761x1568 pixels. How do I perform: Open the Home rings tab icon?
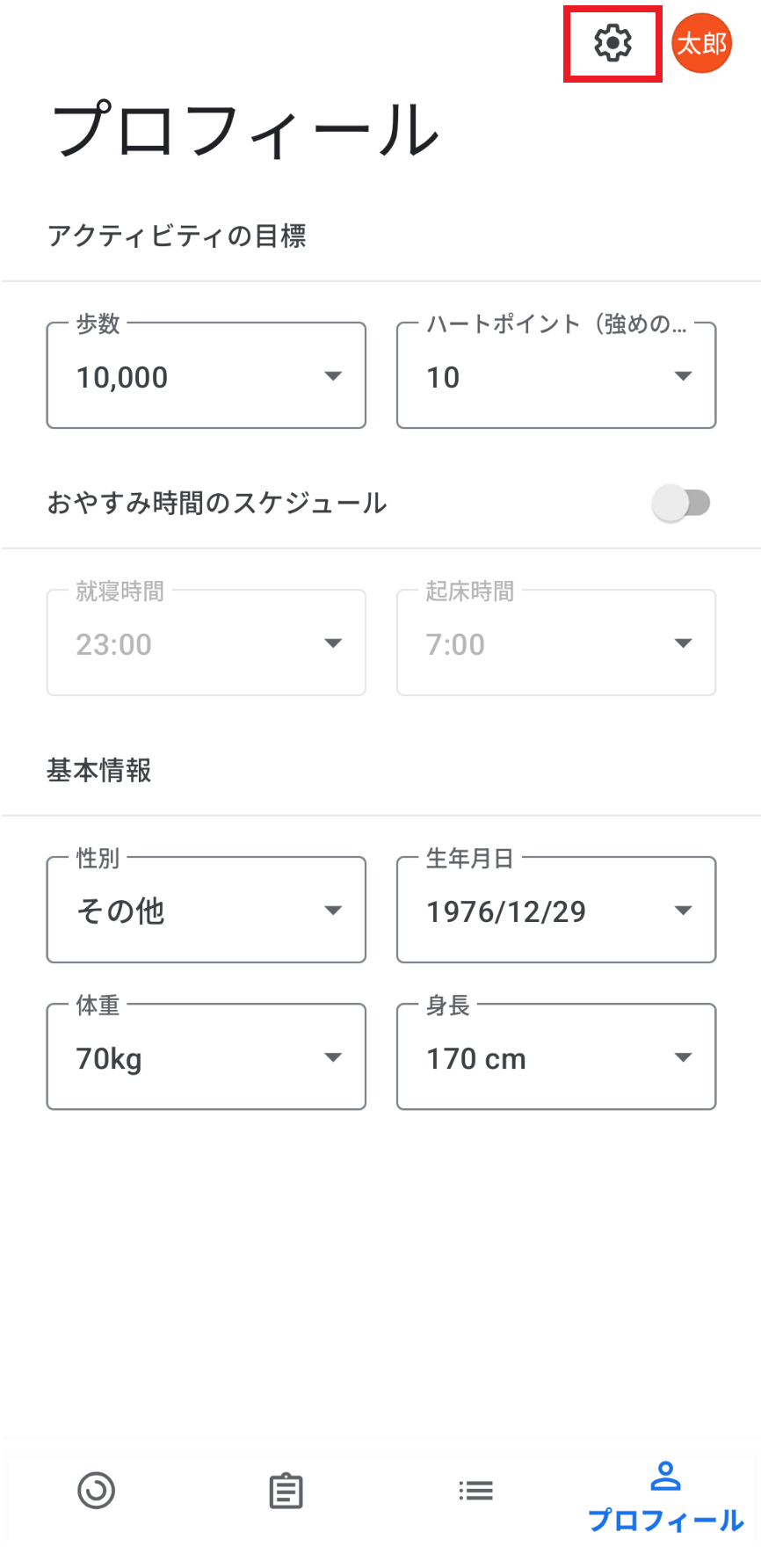(x=96, y=1491)
